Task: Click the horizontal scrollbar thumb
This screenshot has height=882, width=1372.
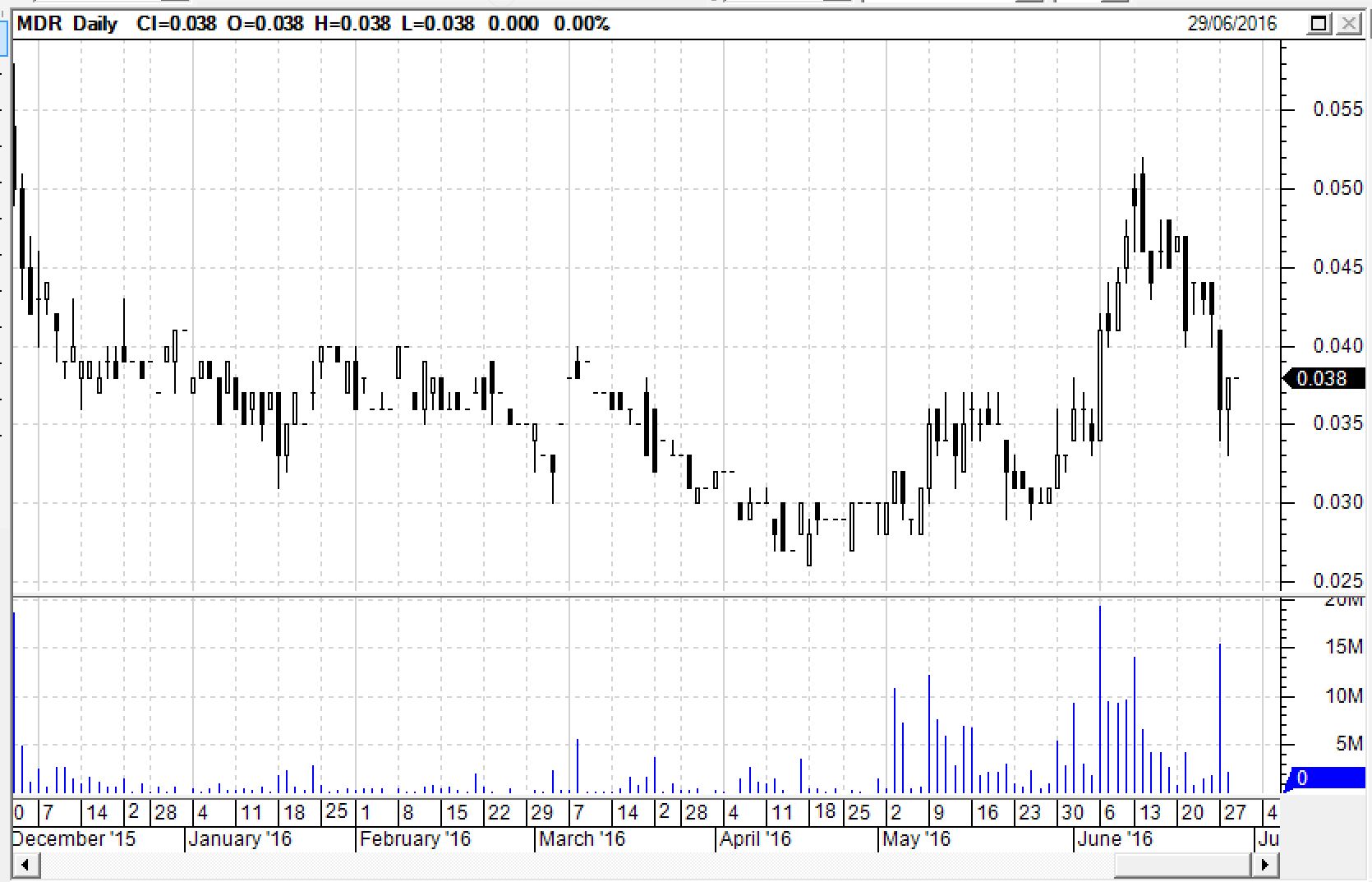Action: pos(1182,865)
